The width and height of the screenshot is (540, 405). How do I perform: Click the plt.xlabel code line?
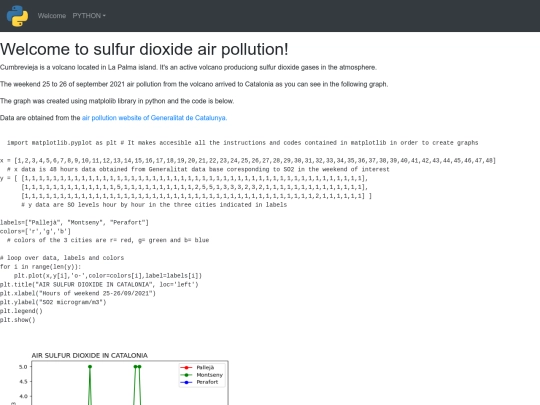(x=78, y=293)
